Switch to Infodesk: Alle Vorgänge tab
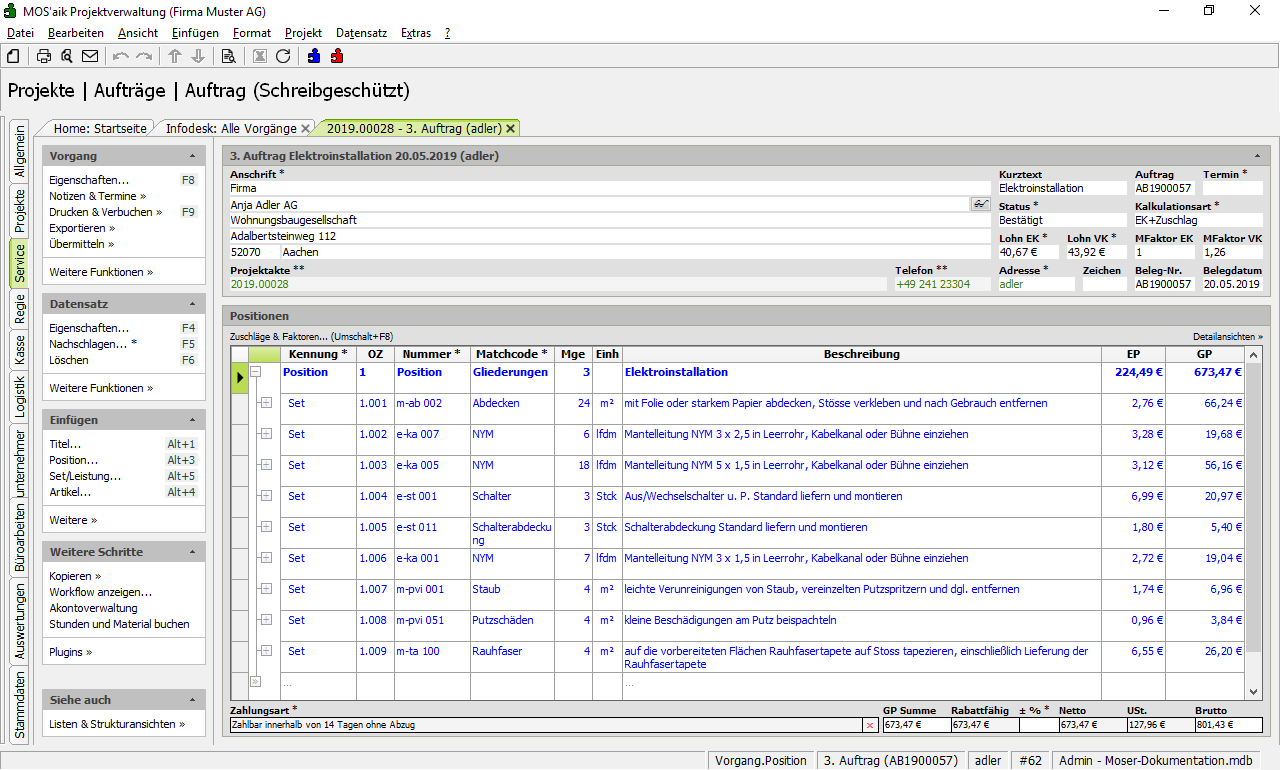Viewport: 1280px width, 770px height. 231,128
